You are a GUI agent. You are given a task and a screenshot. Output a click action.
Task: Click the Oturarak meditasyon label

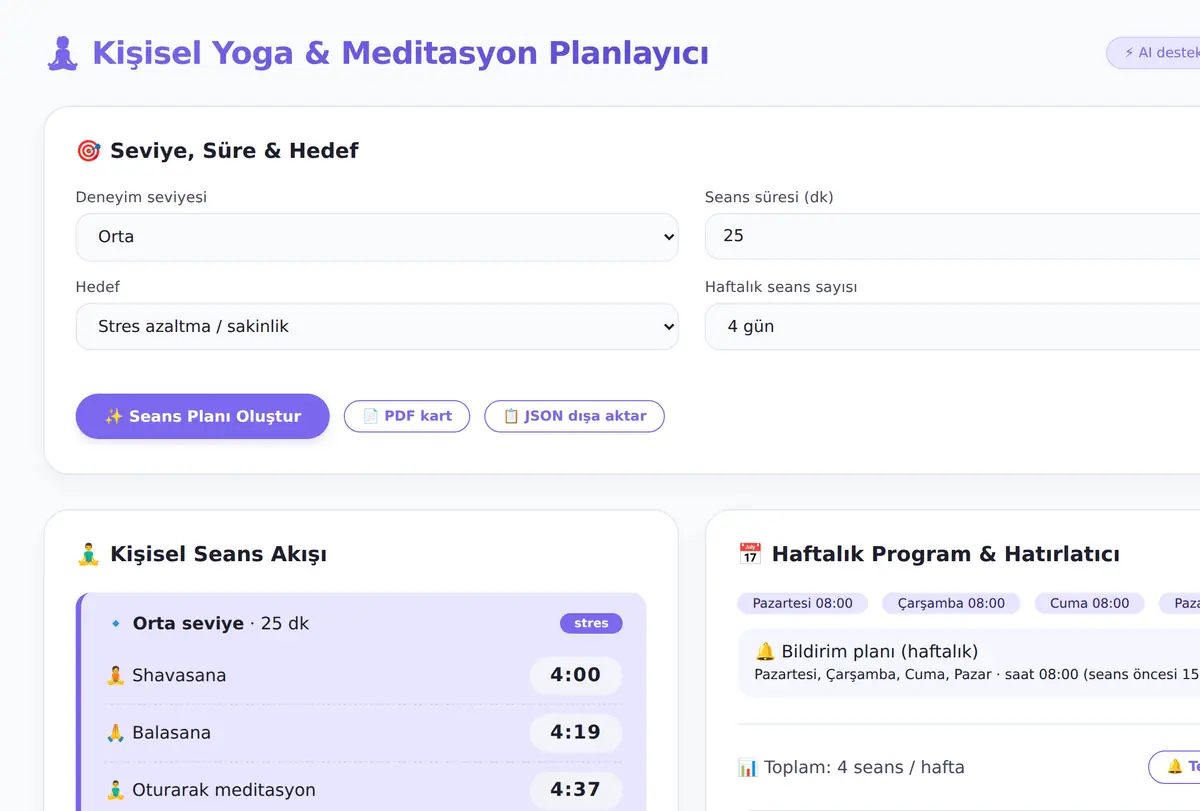click(x=224, y=790)
